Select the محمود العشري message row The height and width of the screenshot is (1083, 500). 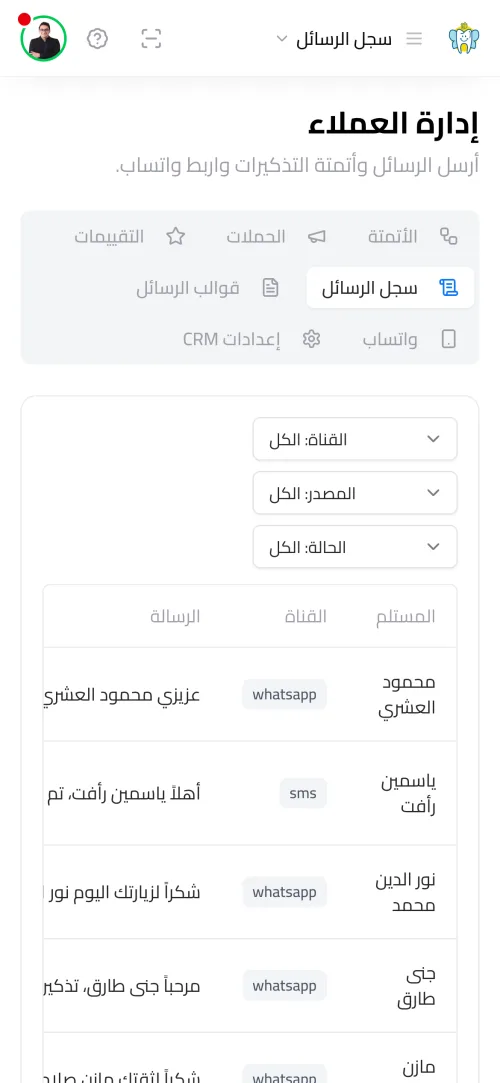tap(250, 694)
